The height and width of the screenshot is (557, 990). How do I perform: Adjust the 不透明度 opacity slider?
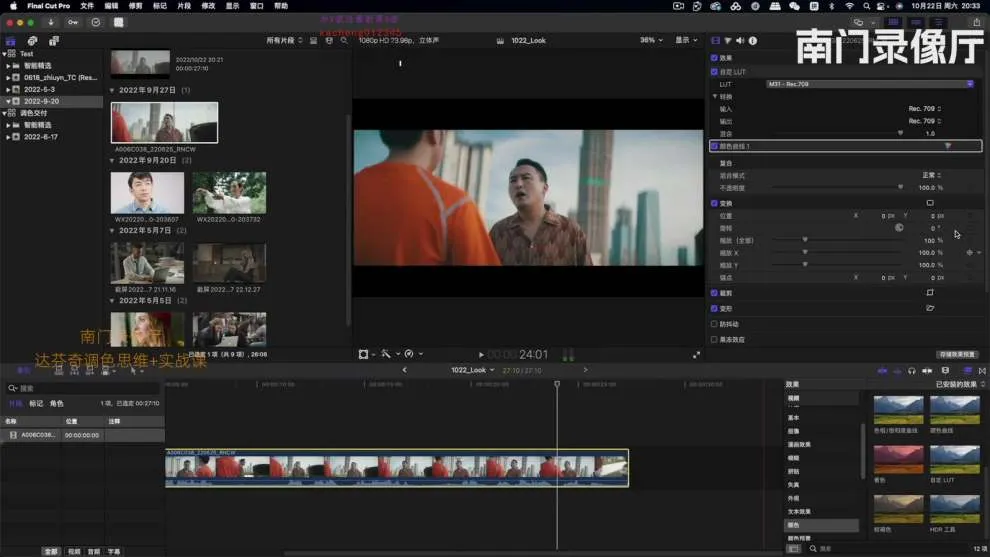coord(900,187)
